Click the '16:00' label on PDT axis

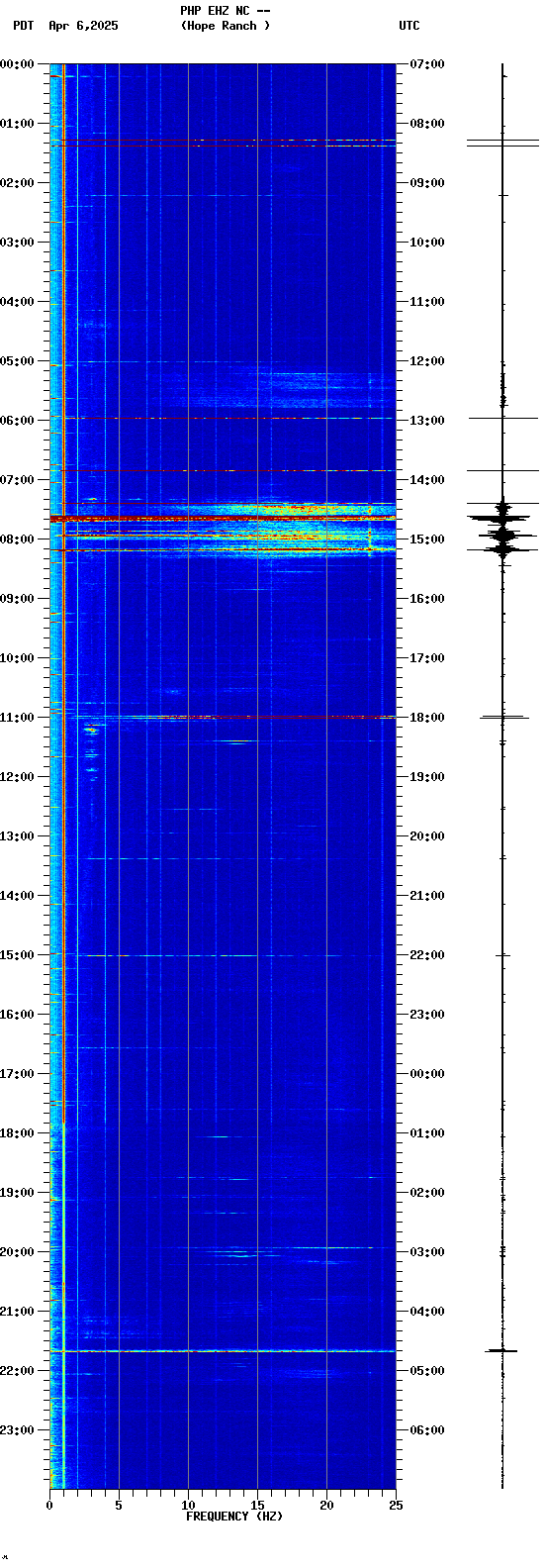pos(17,1015)
